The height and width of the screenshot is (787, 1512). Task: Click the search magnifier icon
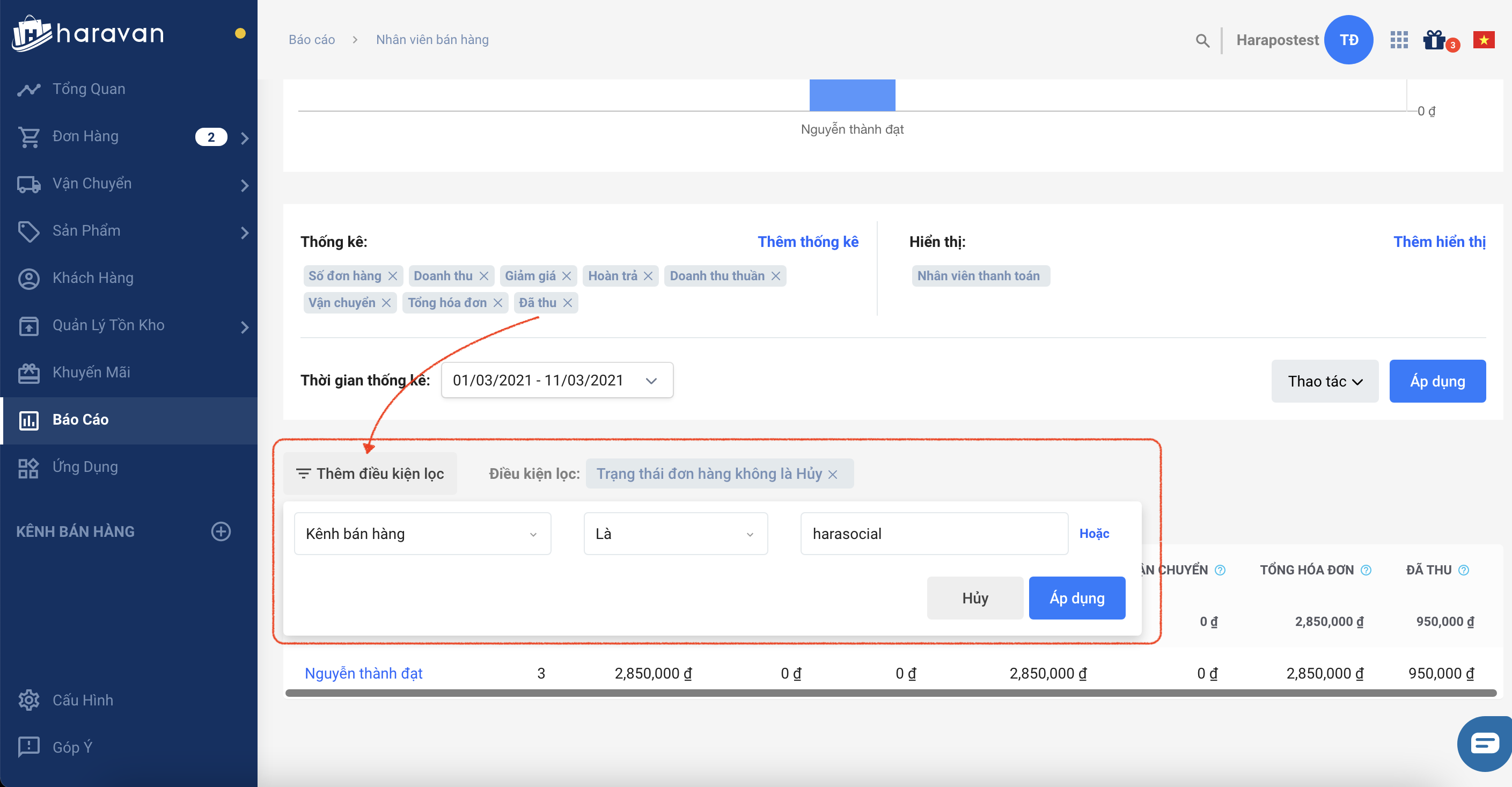tap(1202, 40)
